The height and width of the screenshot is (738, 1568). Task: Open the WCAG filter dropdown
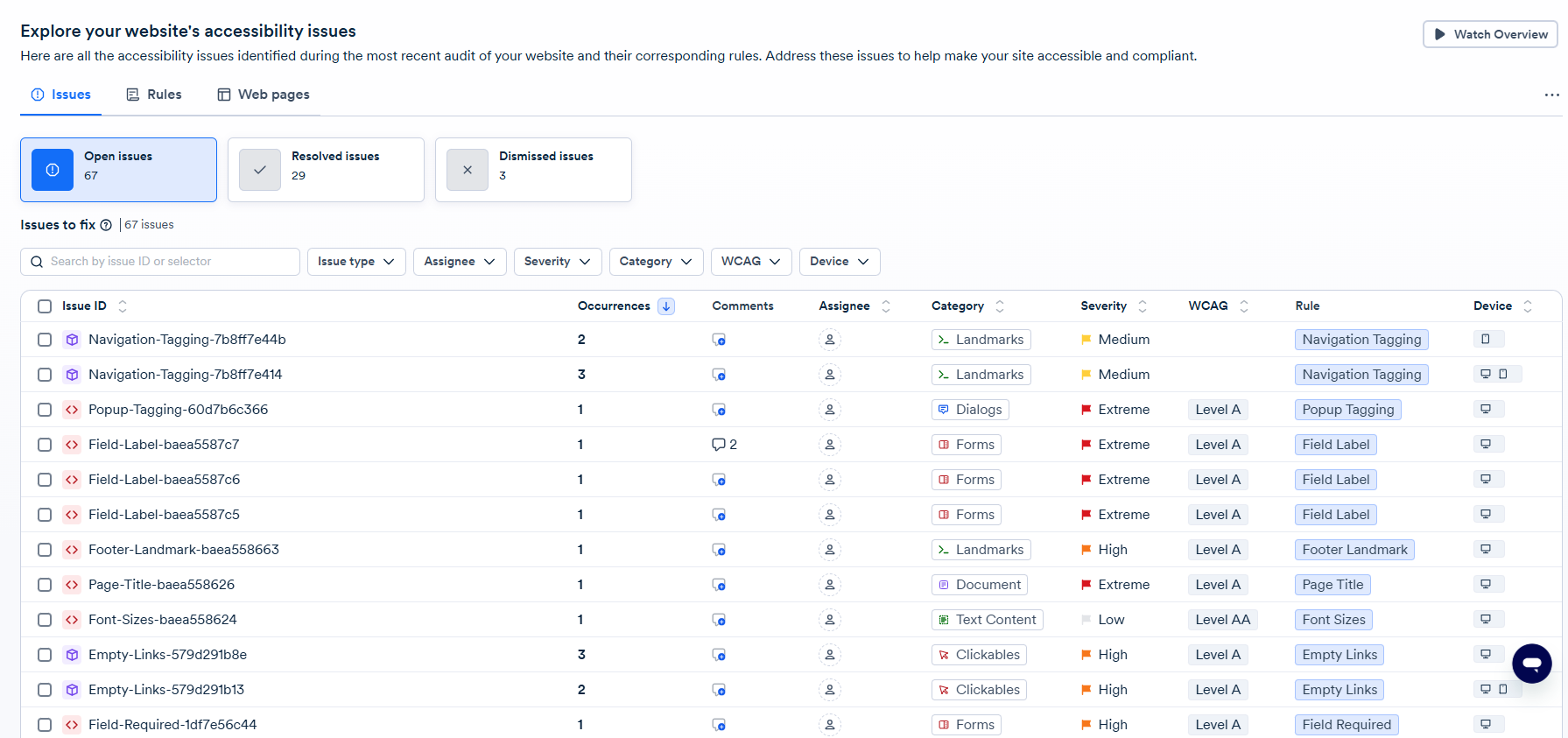[751, 262]
